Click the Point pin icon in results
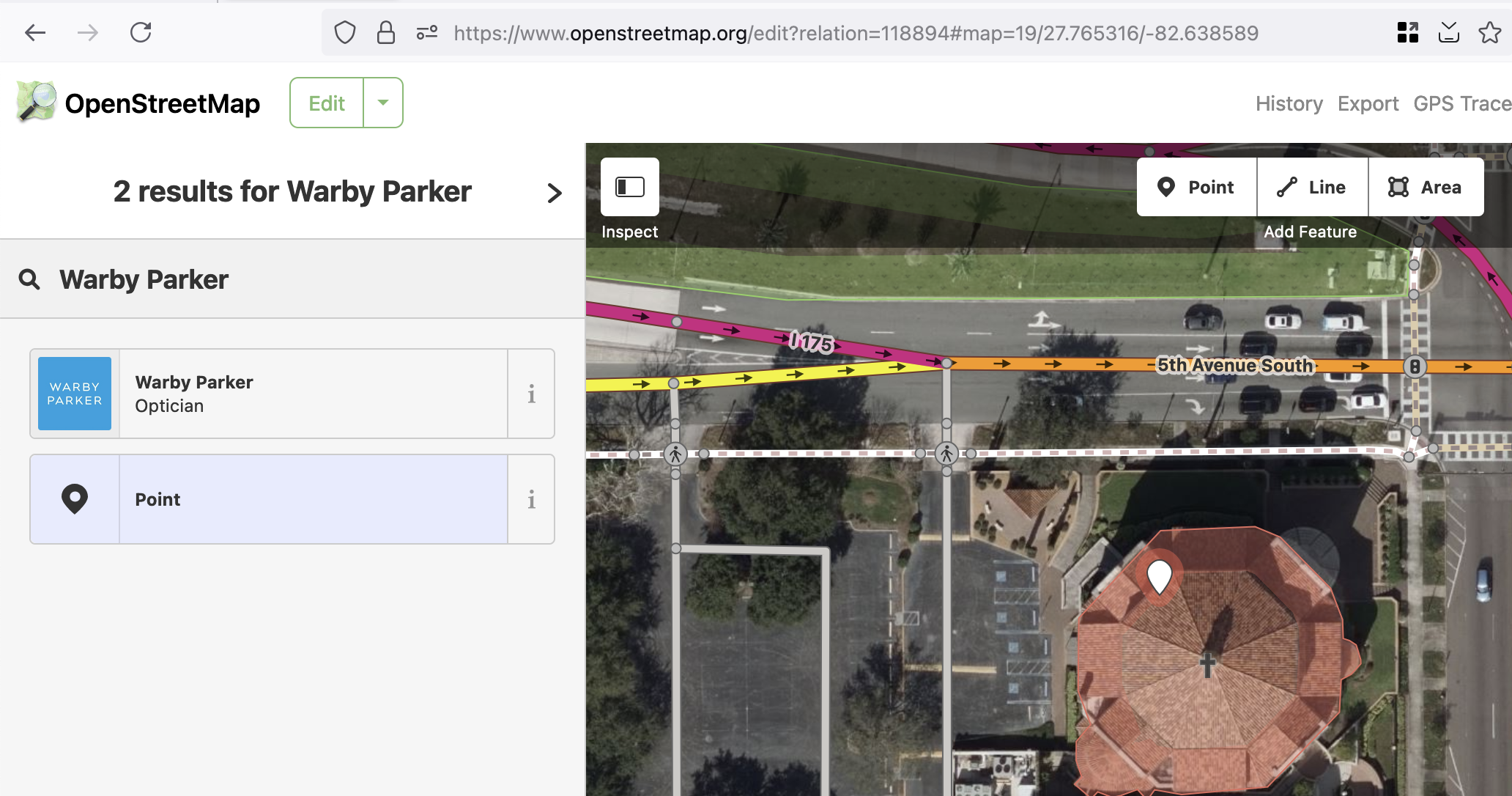This screenshot has width=1512, height=796. point(75,499)
